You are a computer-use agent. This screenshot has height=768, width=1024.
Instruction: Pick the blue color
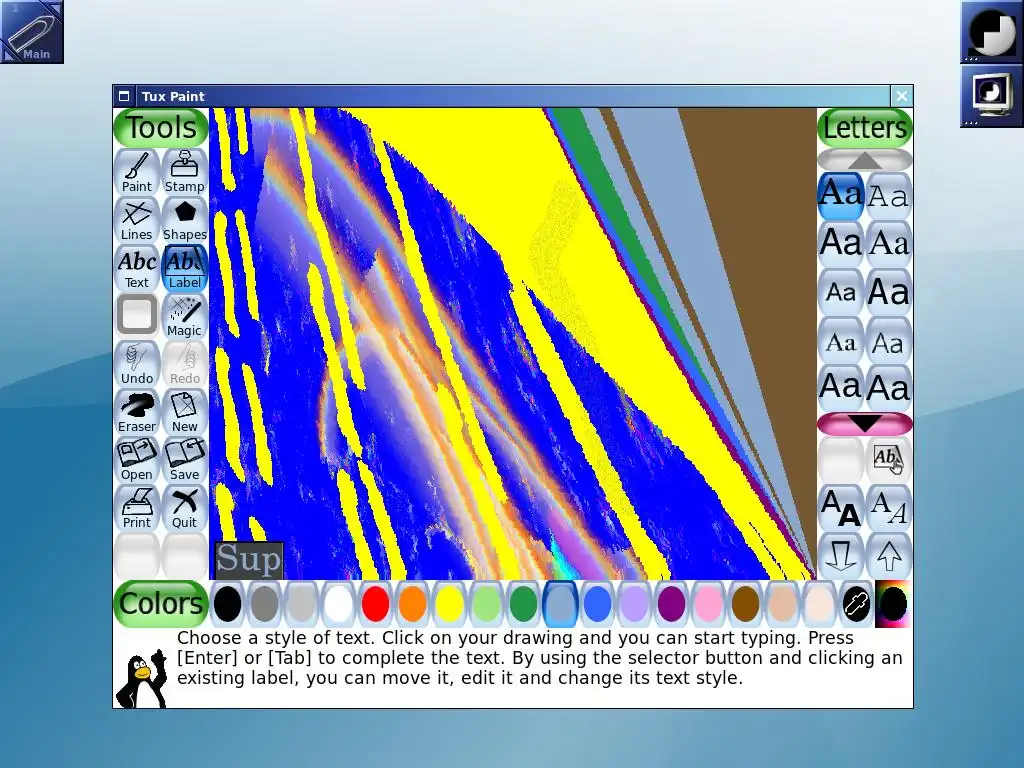(598, 603)
